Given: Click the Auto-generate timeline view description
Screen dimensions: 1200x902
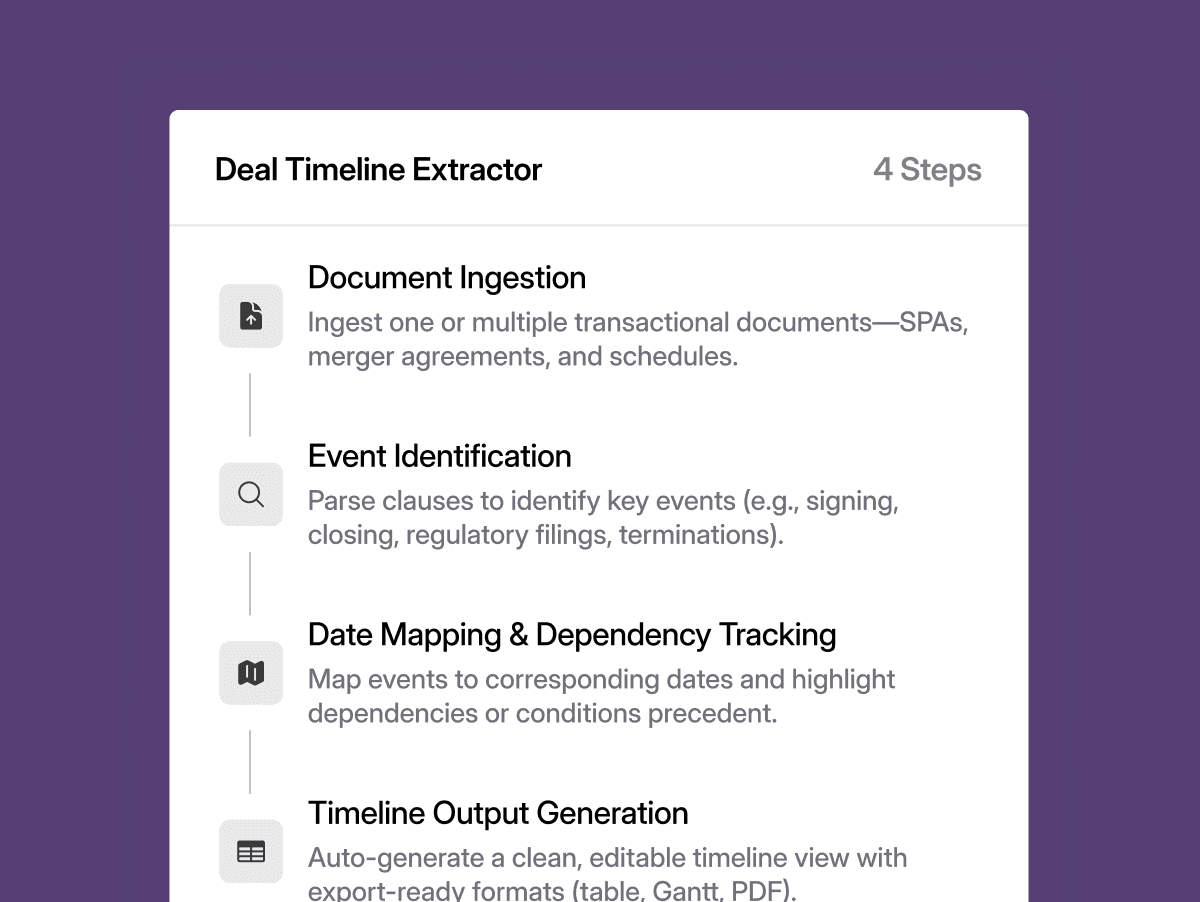Looking at the screenshot, I should (607, 873).
